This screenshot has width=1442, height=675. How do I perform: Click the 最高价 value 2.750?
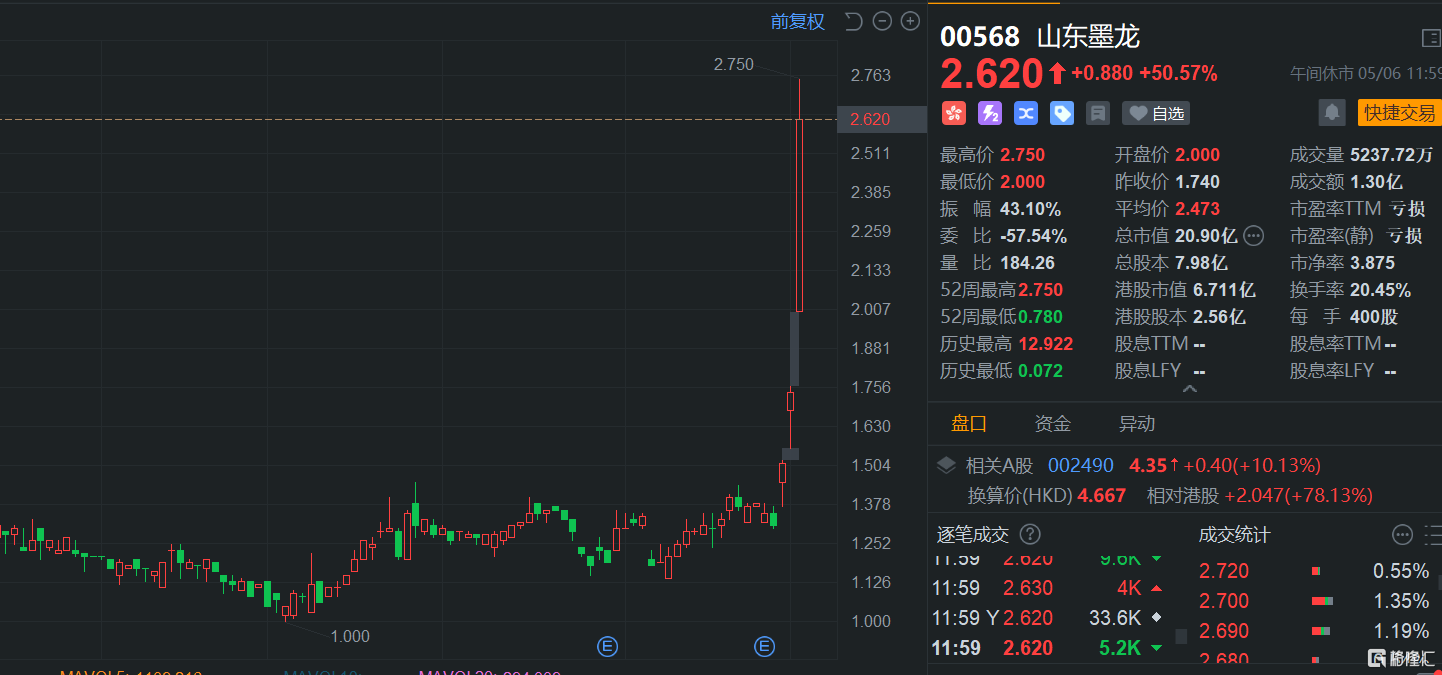pos(1022,155)
